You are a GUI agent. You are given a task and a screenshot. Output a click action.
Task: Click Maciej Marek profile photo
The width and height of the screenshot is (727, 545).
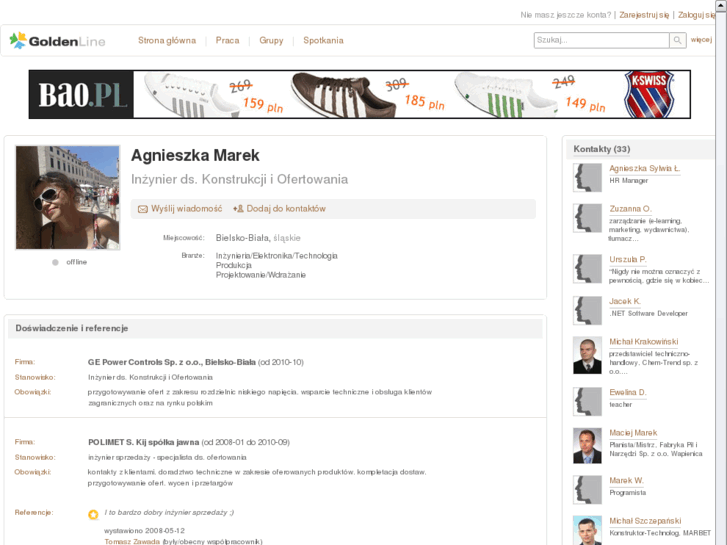[587, 446]
